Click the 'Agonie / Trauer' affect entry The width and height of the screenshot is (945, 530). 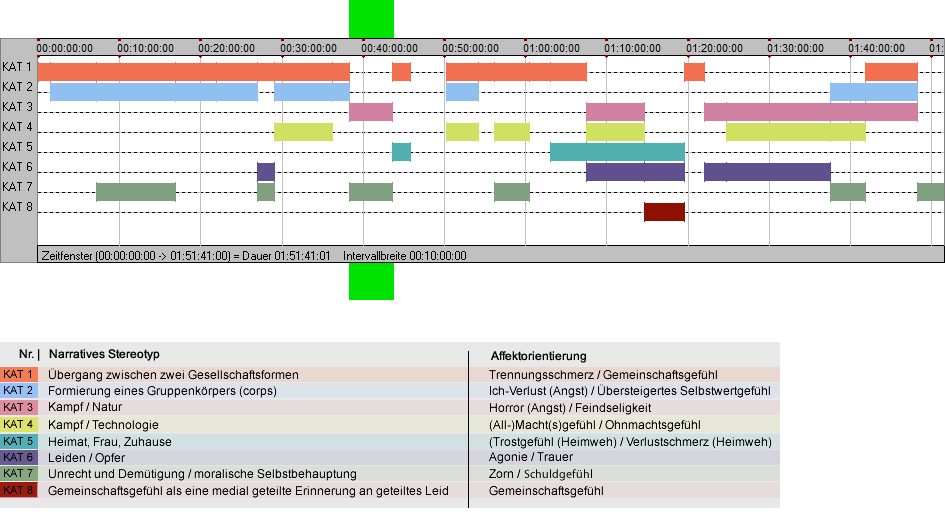point(531,457)
